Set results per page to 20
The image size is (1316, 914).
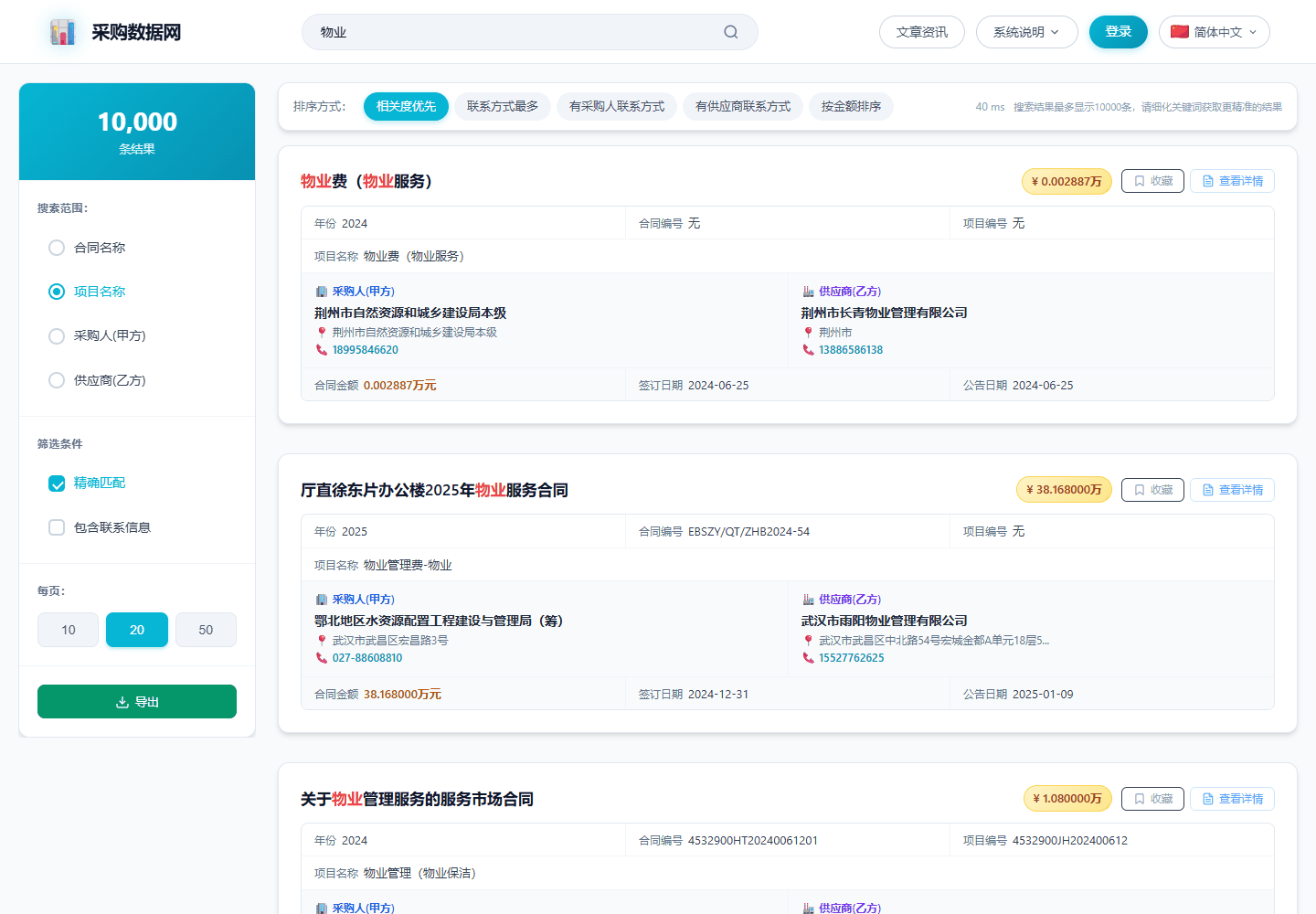(x=137, y=630)
